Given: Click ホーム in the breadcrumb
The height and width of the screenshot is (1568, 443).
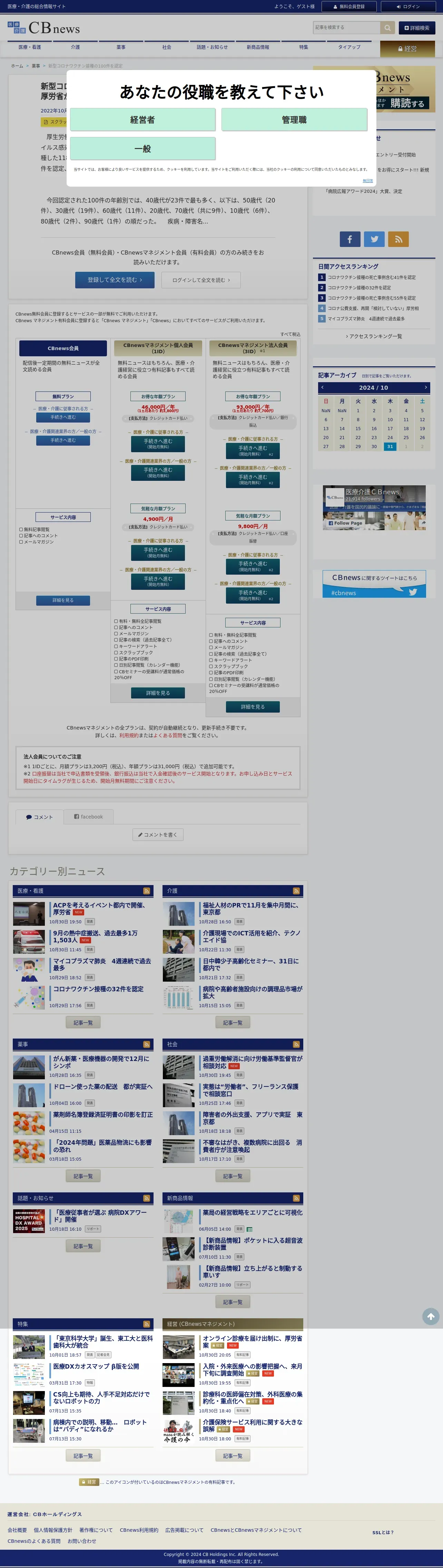Looking at the screenshot, I should point(17,66).
